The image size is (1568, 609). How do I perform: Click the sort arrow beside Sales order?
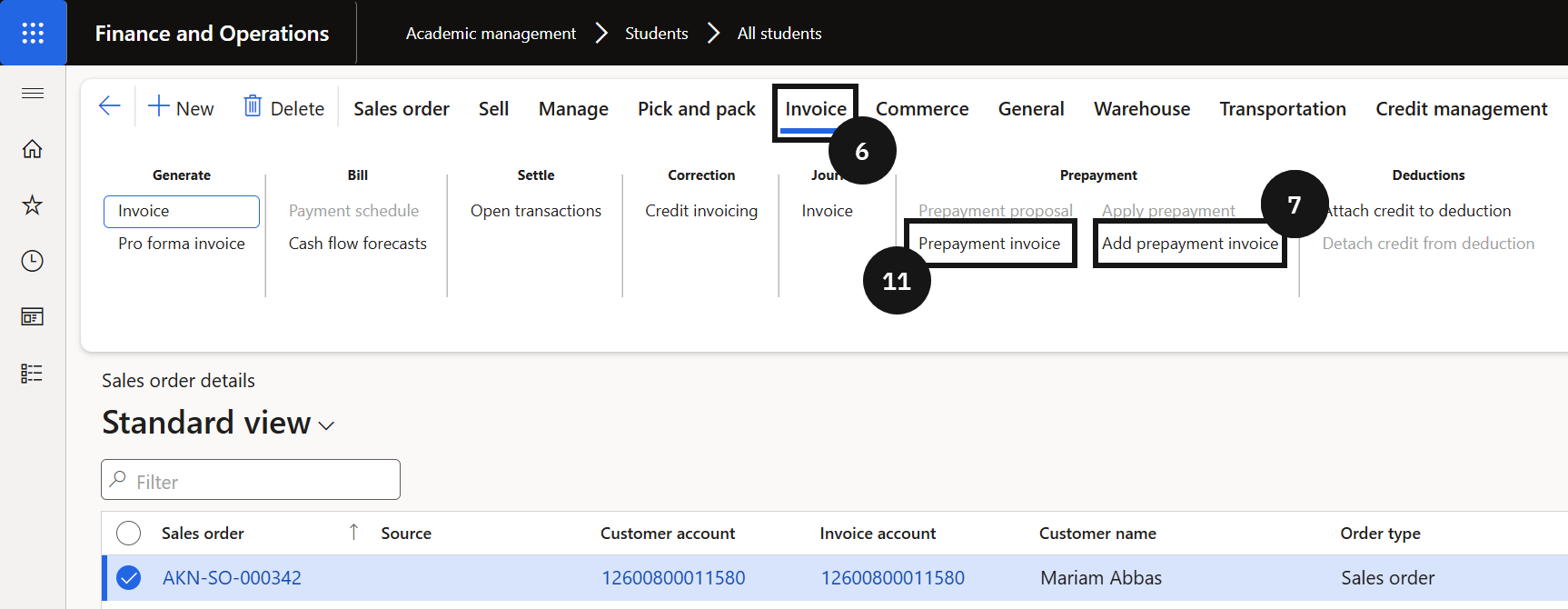354,532
